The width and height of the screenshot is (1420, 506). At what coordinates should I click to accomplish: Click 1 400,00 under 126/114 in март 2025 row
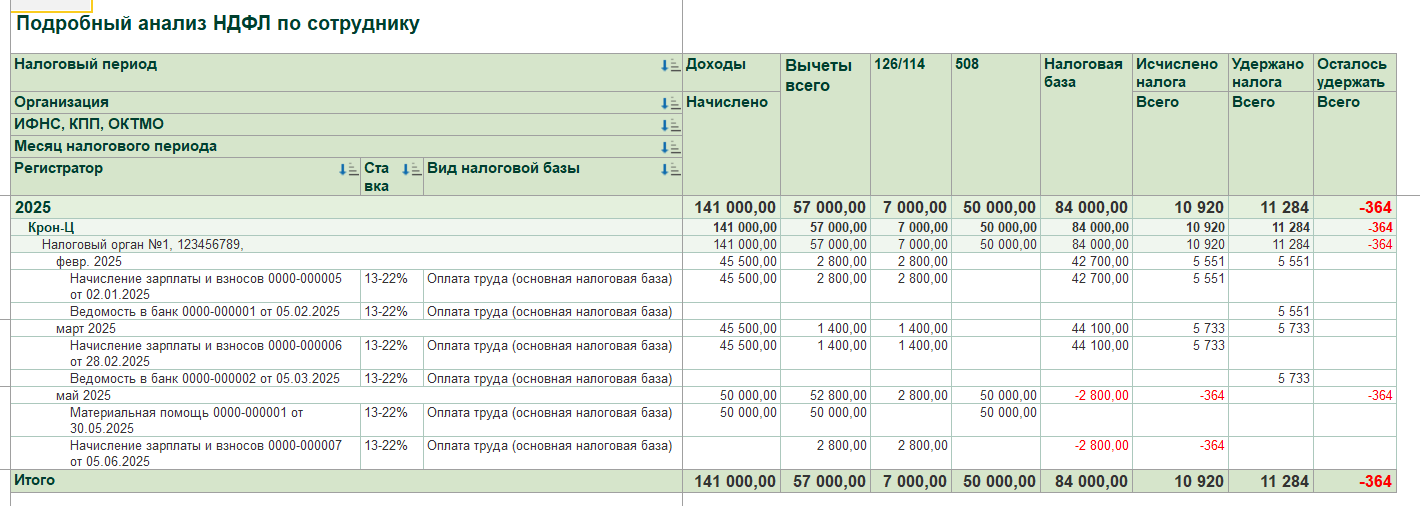tap(921, 328)
